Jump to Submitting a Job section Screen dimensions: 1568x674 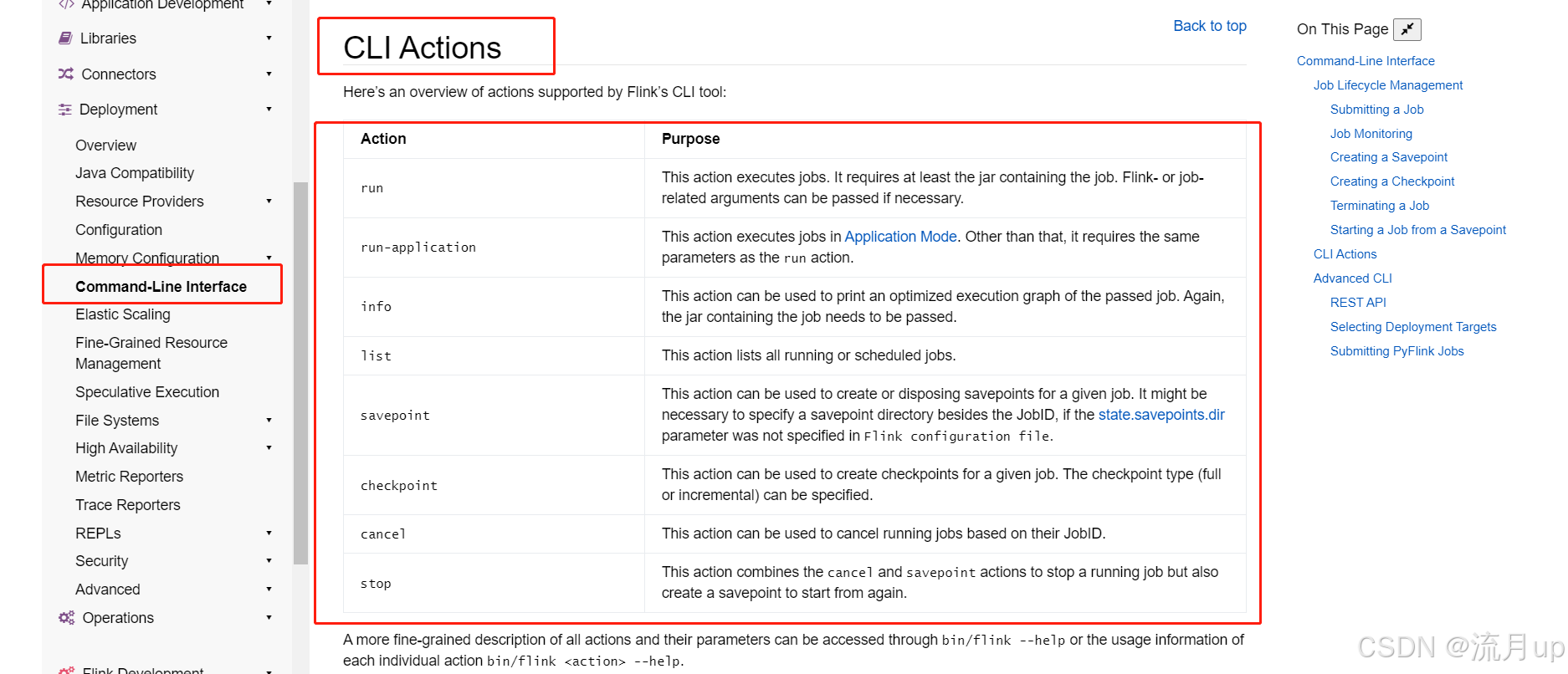click(1377, 110)
